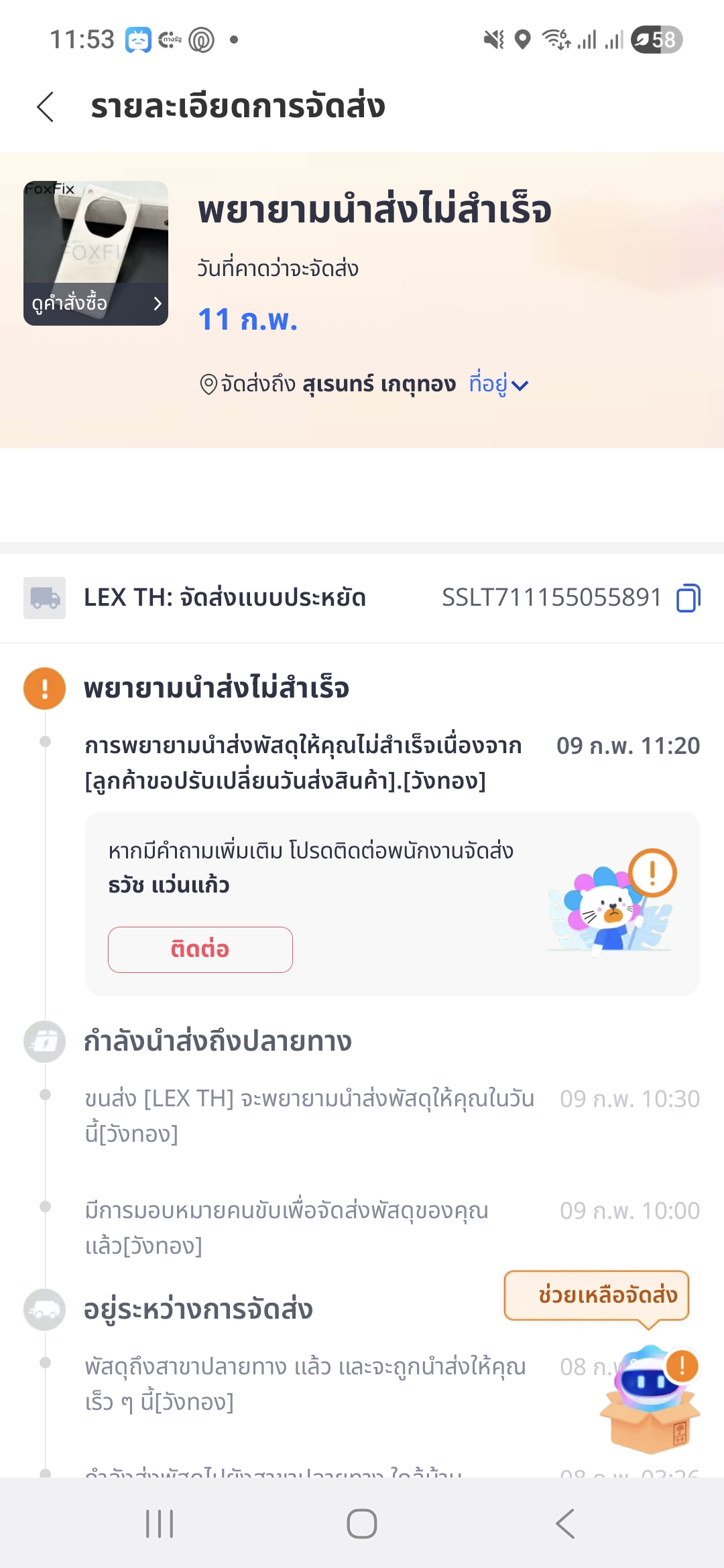Tap the Android recent apps button
This screenshot has height=1568, width=724.
160,1524
